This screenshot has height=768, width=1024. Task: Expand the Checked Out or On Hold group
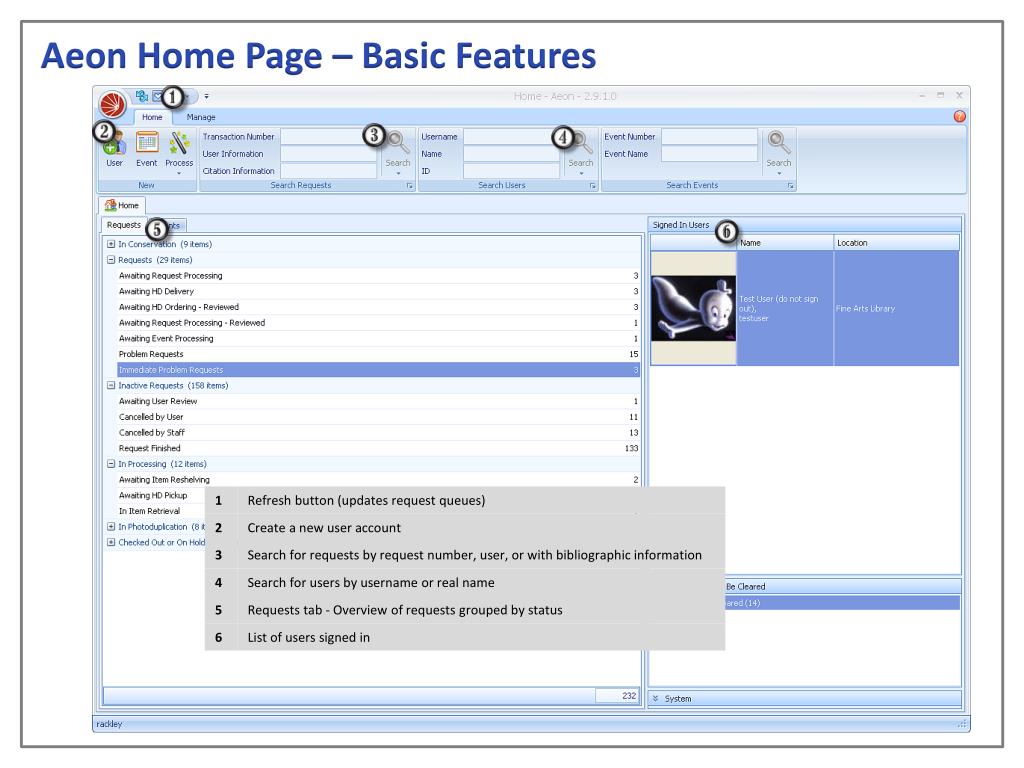tap(111, 542)
